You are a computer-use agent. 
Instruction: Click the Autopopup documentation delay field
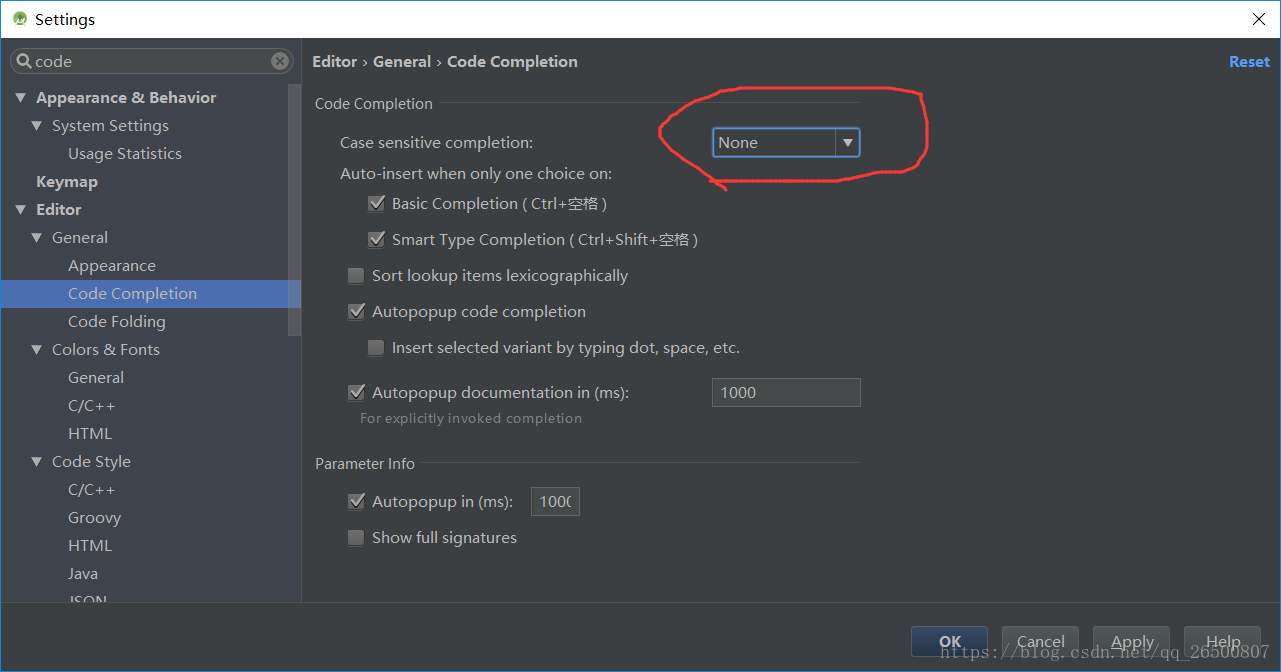tap(785, 393)
